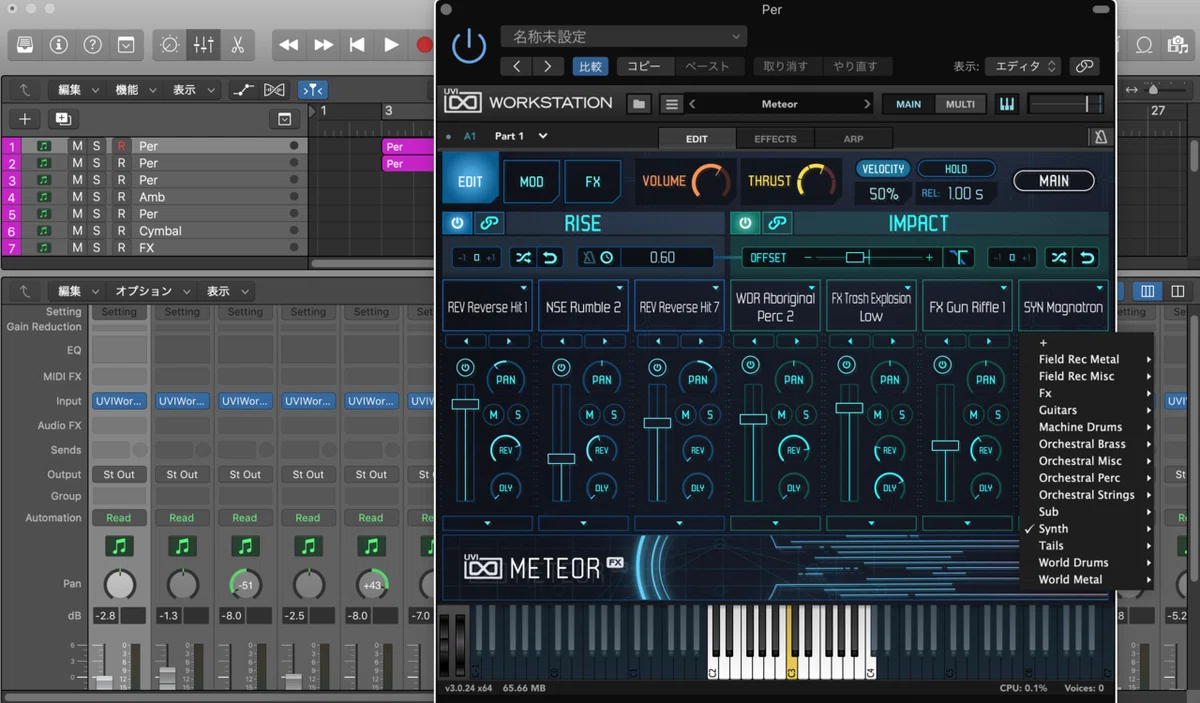Click the RISE section undo arrow icon
The height and width of the screenshot is (703, 1200).
550,258
